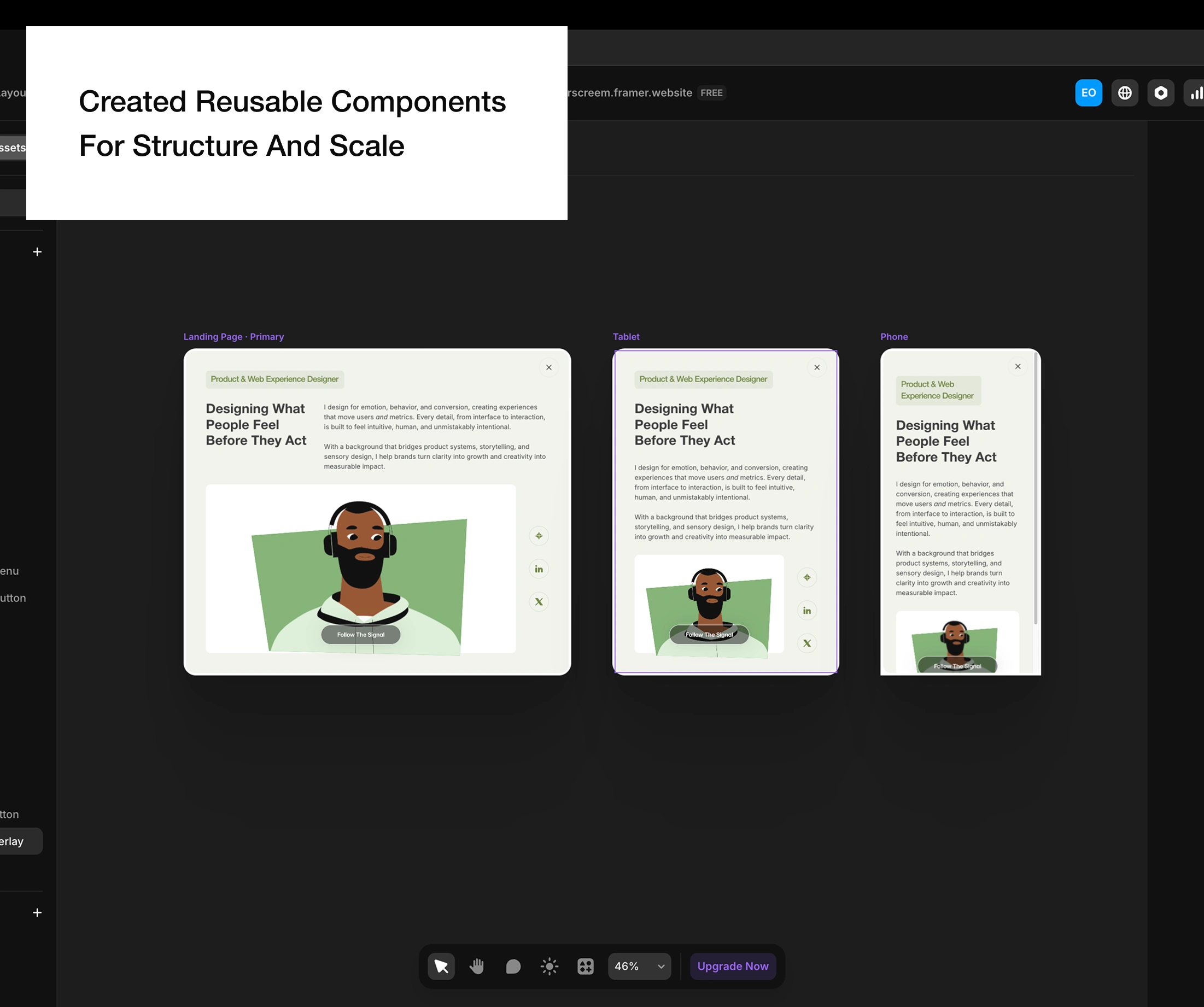The width and height of the screenshot is (1204, 1007).
Task: Click X social icon in Tablet frame
Action: pos(806,643)
